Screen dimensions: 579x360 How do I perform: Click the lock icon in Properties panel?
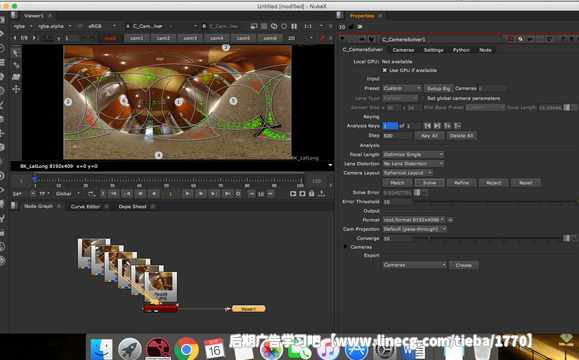pyautogui.click(x=351, y=27)
